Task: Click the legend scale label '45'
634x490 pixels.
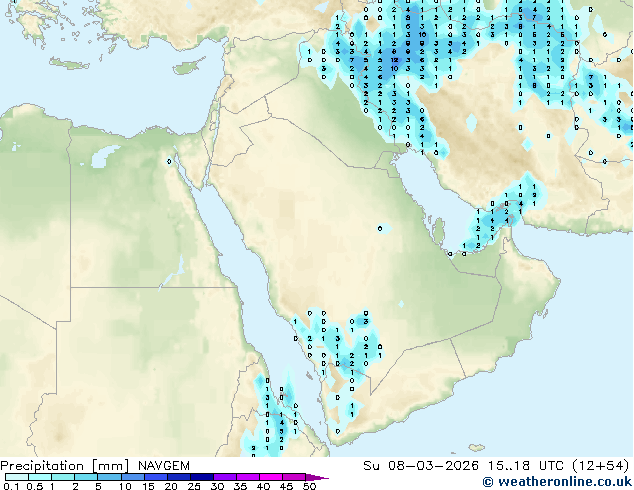Action: (x=286, y=486)
